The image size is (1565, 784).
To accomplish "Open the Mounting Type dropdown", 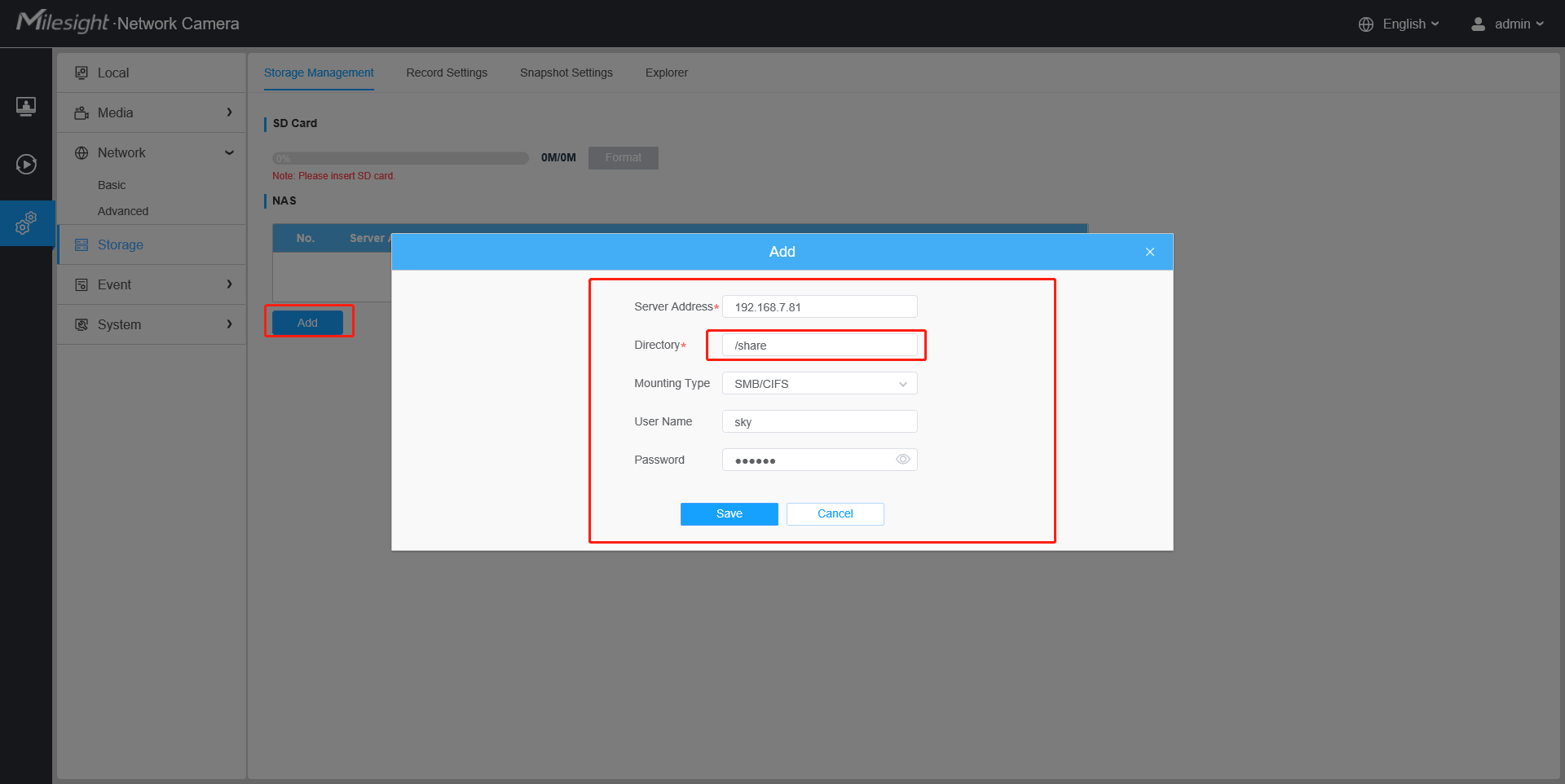I will pyautogui.click(x=820, y=384).
